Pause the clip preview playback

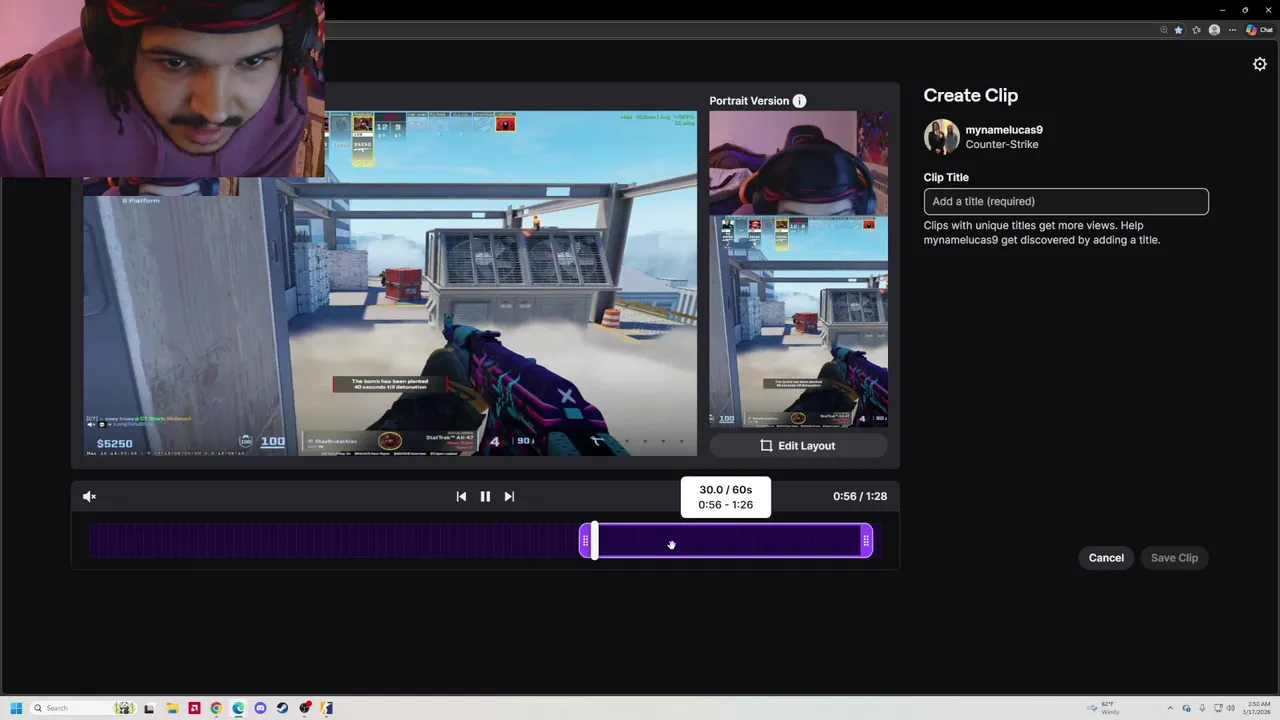point(485,496)
